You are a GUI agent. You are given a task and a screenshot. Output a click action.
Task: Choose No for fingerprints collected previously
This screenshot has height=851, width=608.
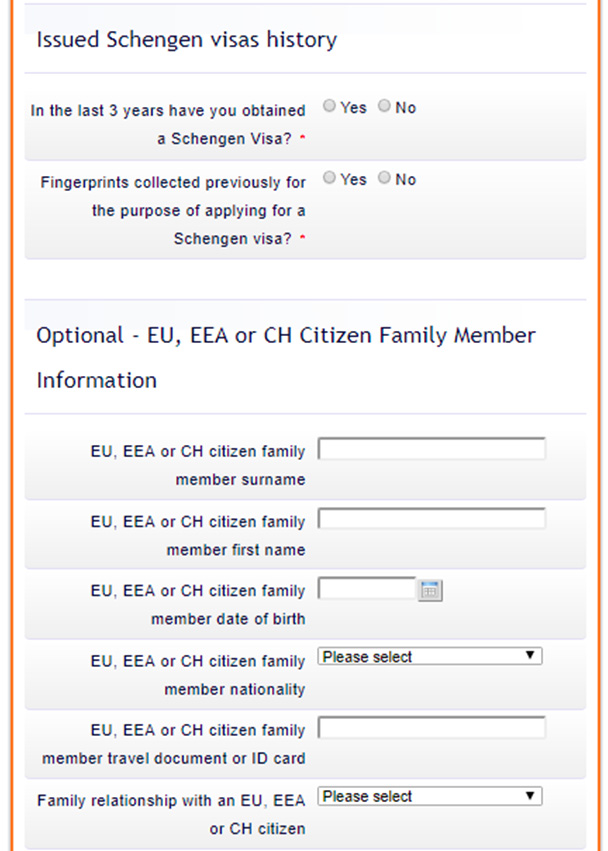(x=384, y=177)
